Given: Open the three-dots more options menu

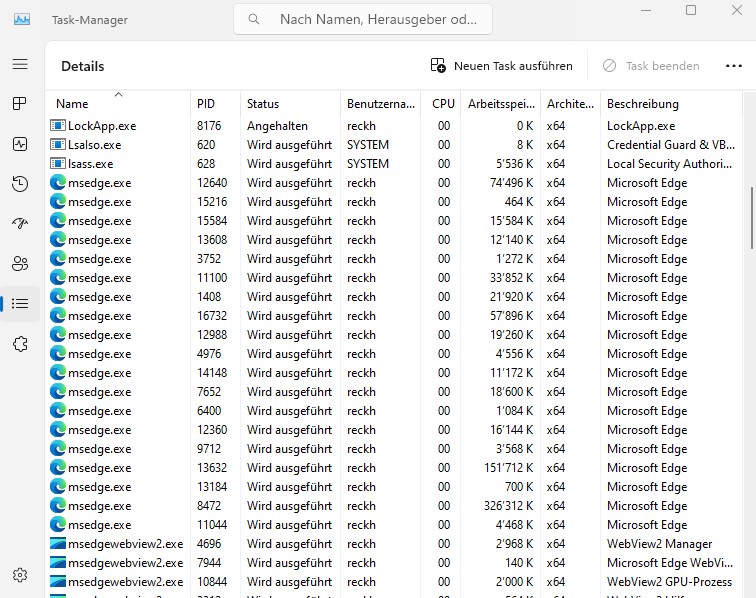Looking at the screenshot, I should tap(734, 66).
